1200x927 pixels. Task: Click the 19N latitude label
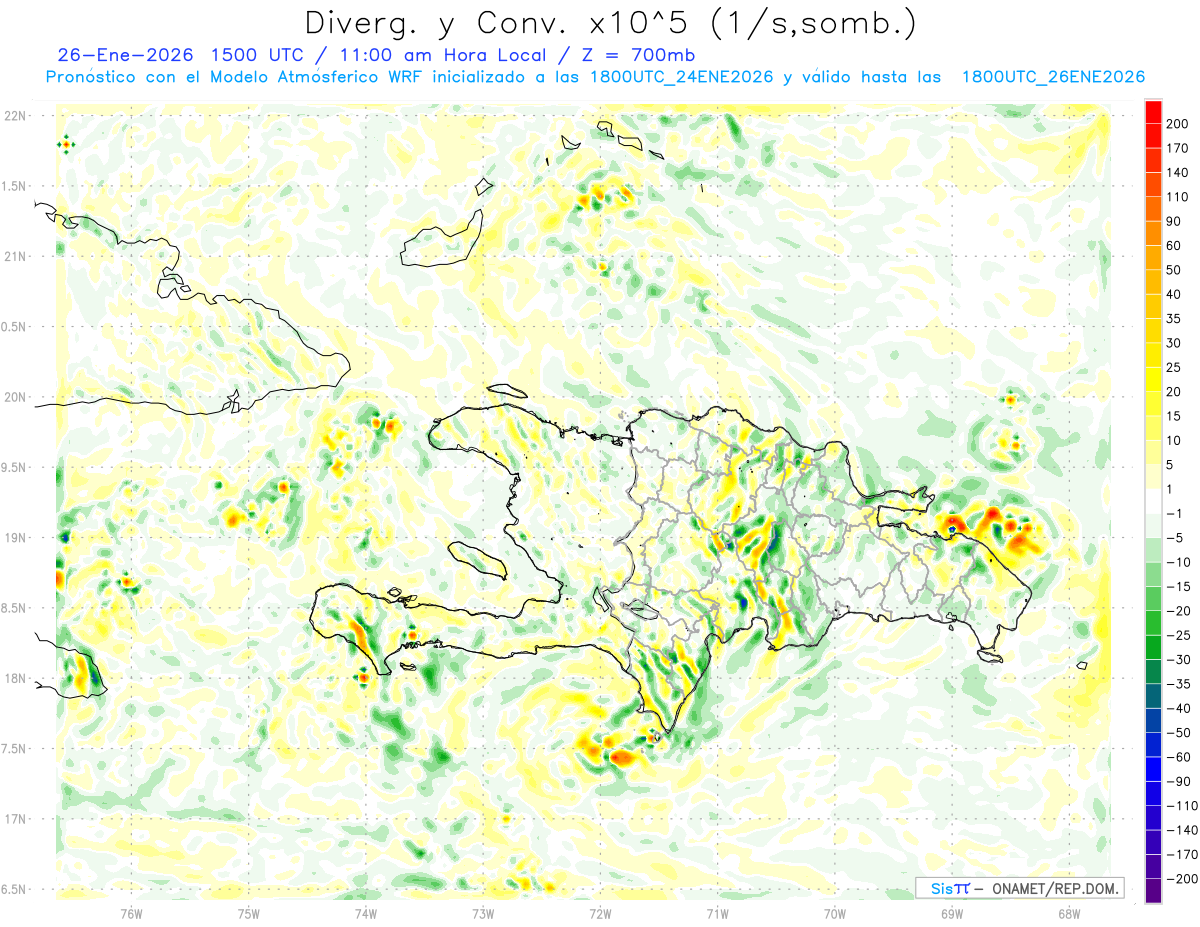click(x=15, y=538)
